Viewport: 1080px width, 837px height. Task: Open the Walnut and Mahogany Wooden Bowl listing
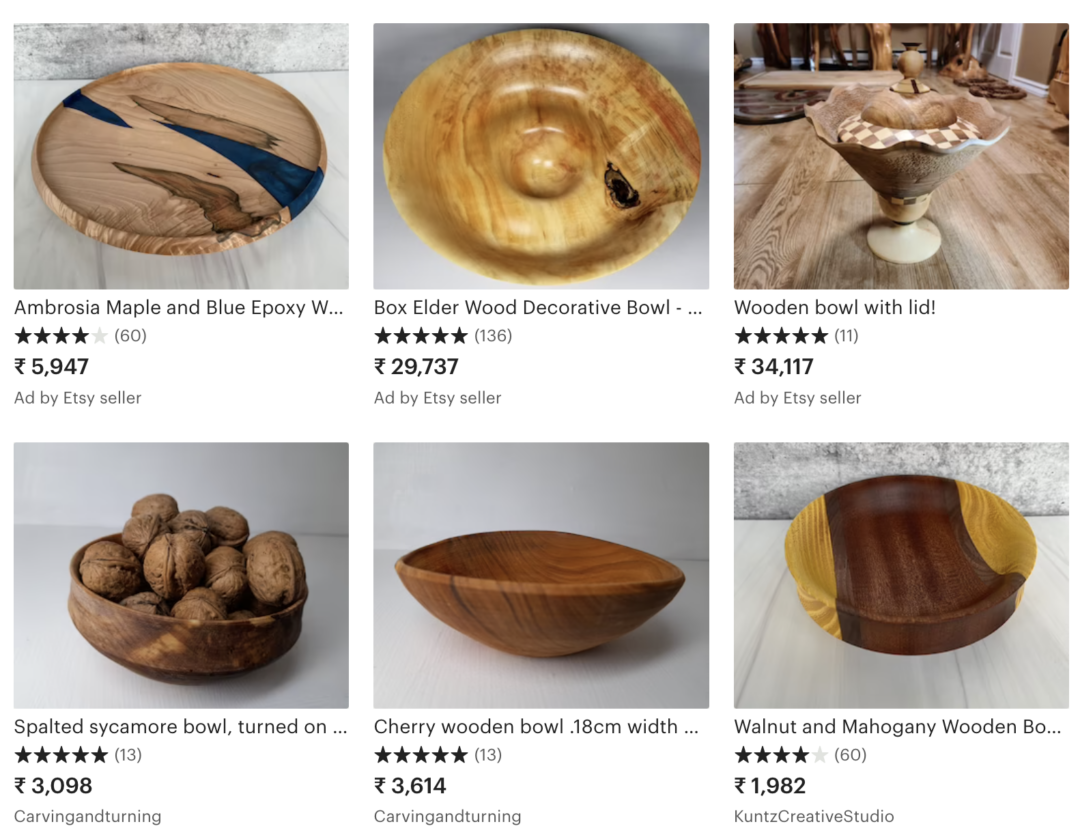(899, 727)
